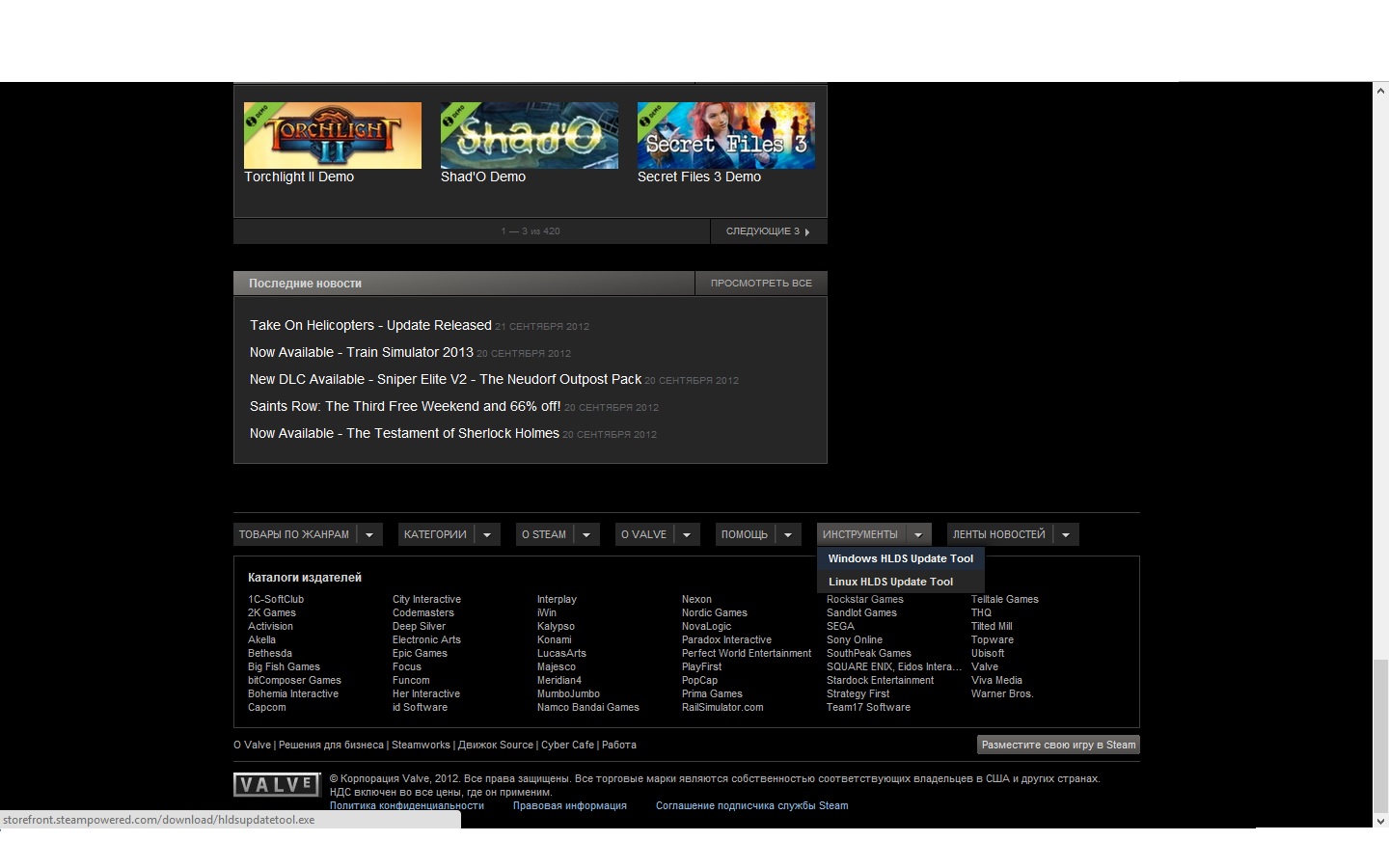Click the Движок Source footer link
Image resolution: width=1389 pixels, height=868 pixels.
tap(496, 745)
